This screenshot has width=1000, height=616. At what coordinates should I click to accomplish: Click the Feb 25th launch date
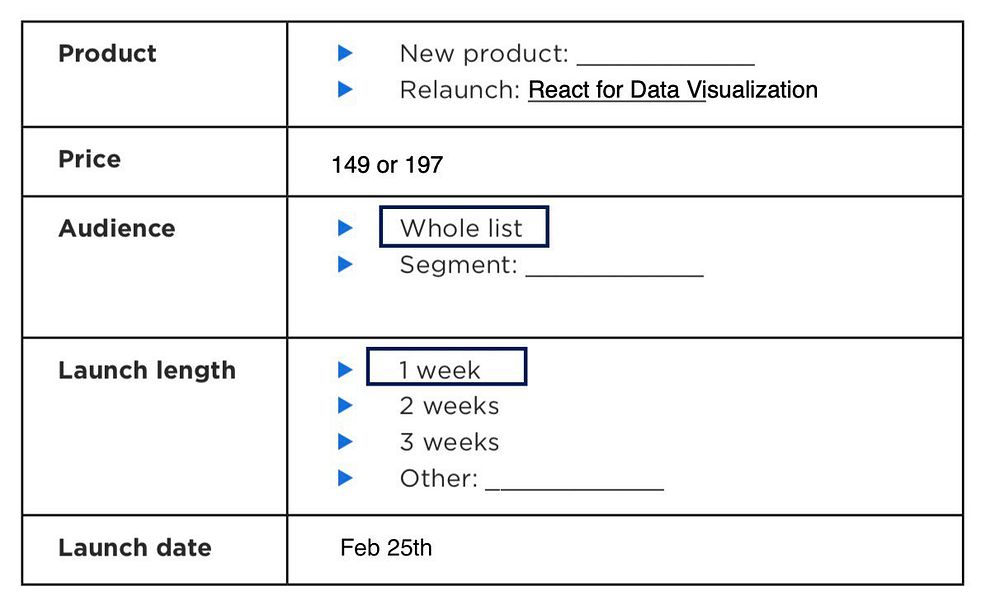coord(386,548)
